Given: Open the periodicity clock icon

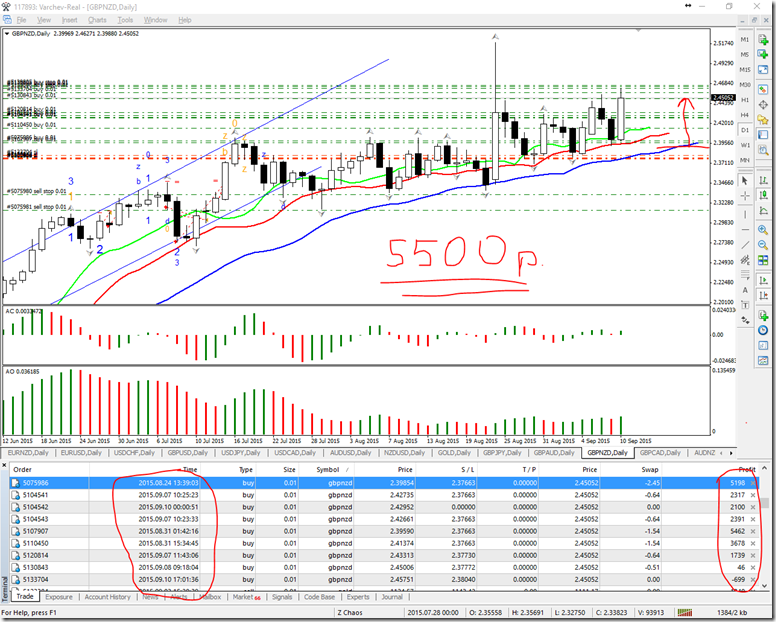Looking at the screenshot, I should click(763, 330).
